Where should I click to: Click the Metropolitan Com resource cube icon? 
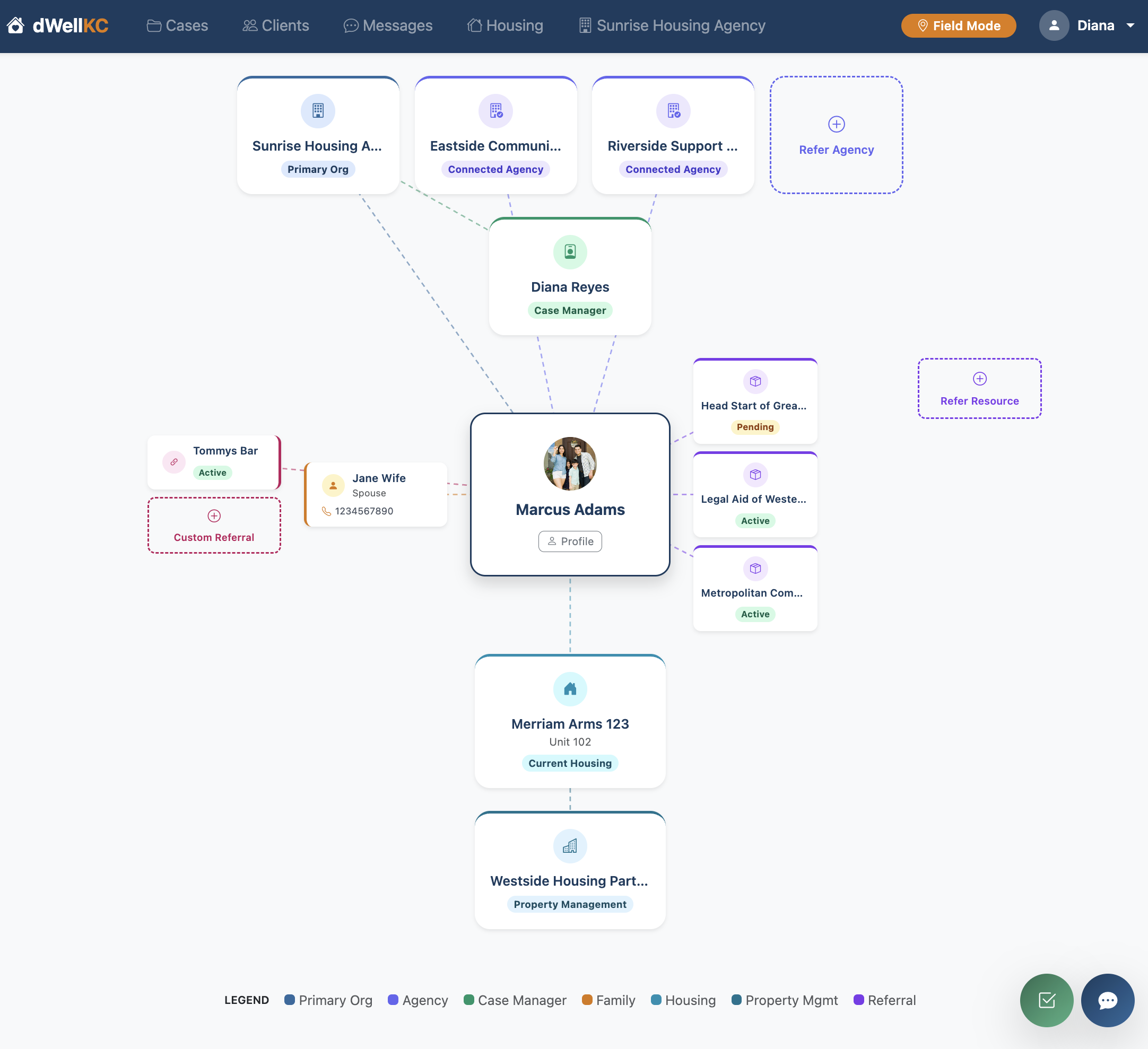[x=755, y=569]
